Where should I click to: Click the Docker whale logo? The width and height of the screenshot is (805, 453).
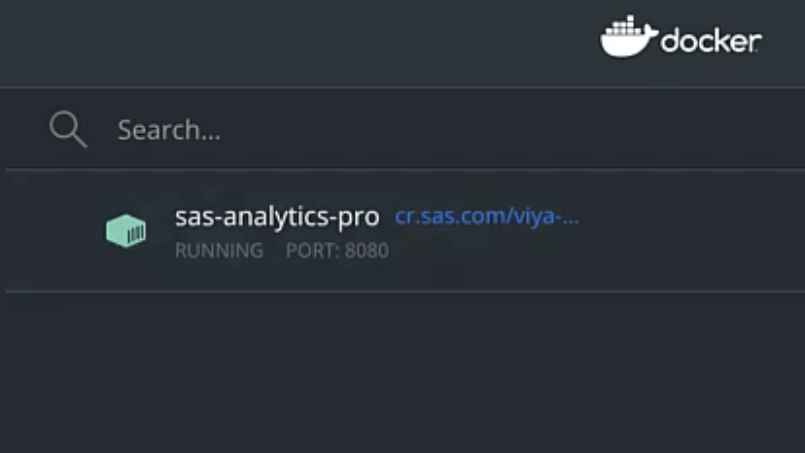(627, 37)
